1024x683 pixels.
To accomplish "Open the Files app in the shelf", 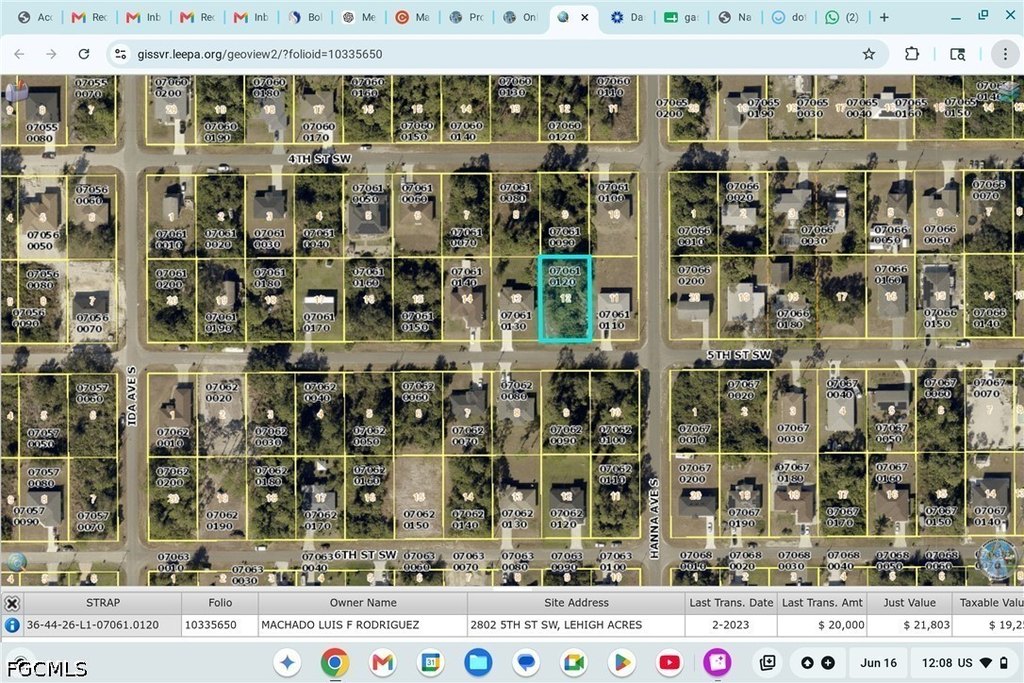I will coord(478,663).
